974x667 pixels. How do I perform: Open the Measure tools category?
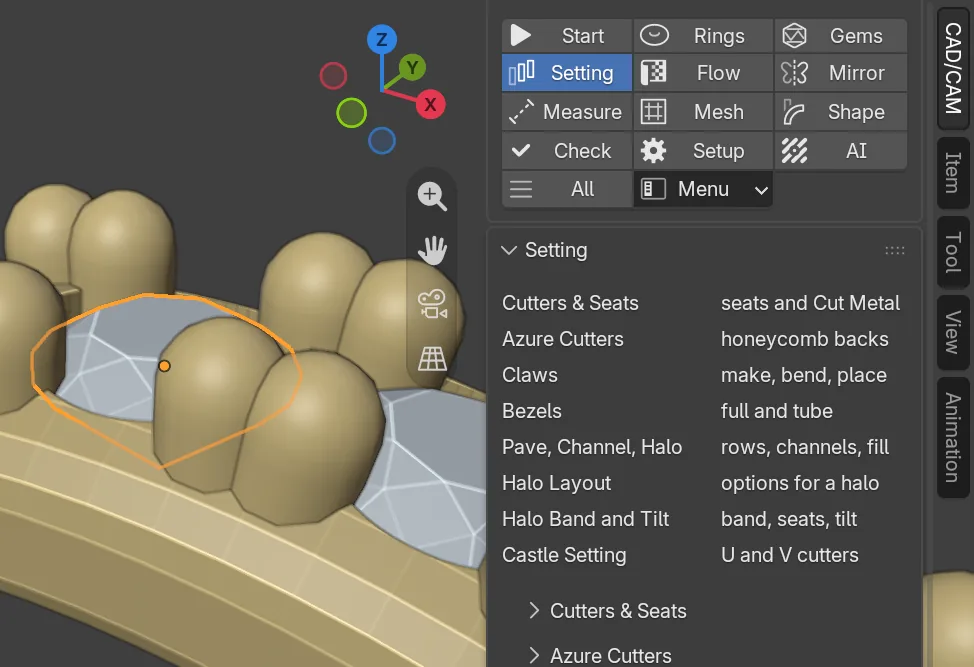point(567,112)
